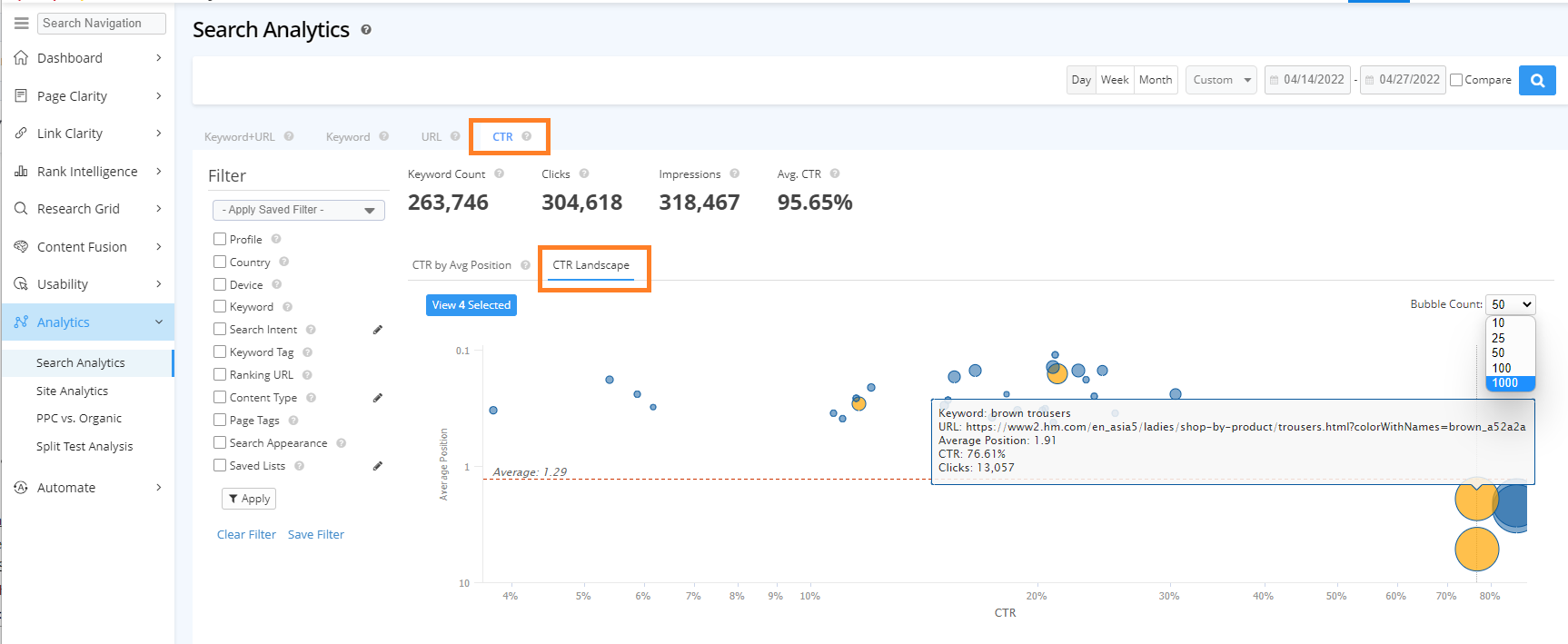
Task: Click the help icon next to Keyword Count
Action: point(499,173)
